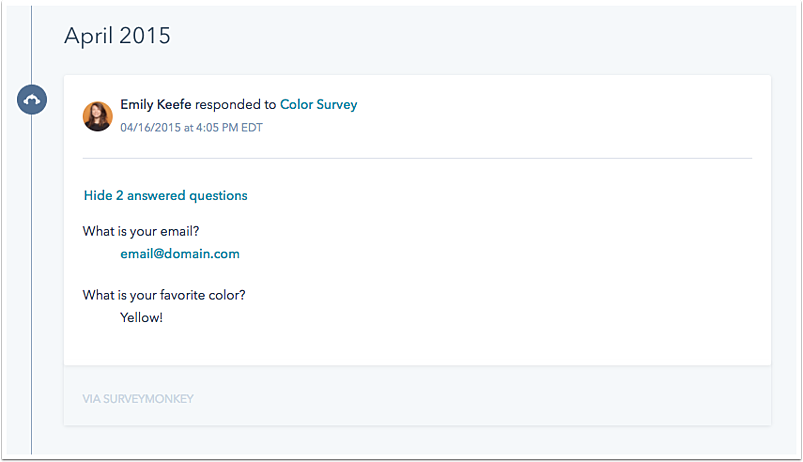Click the email@domain.com address link
Viewport: 803px width, 462px height.
click(180, 254)
